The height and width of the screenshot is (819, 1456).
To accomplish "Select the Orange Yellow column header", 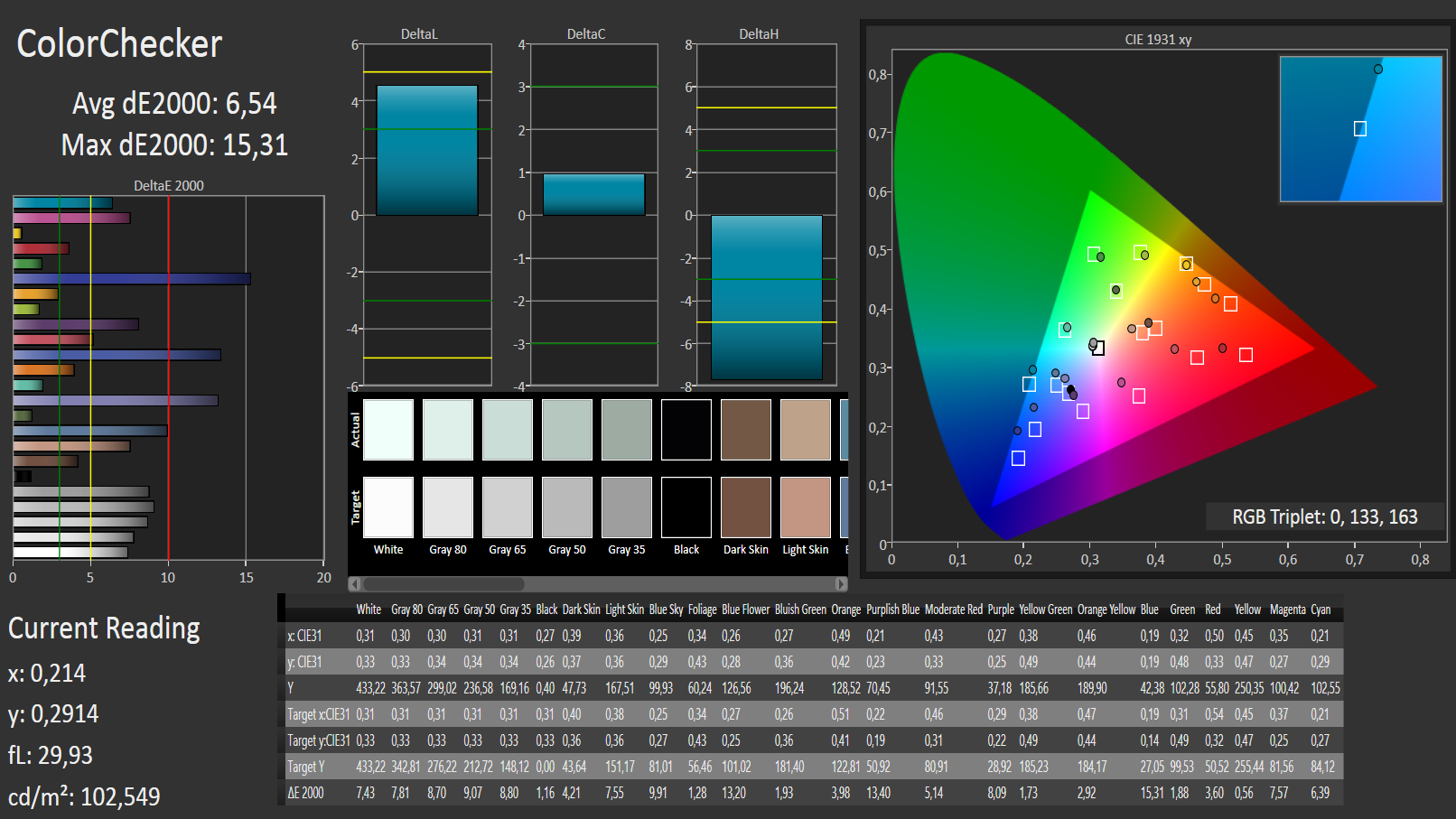I will 1106,610.
